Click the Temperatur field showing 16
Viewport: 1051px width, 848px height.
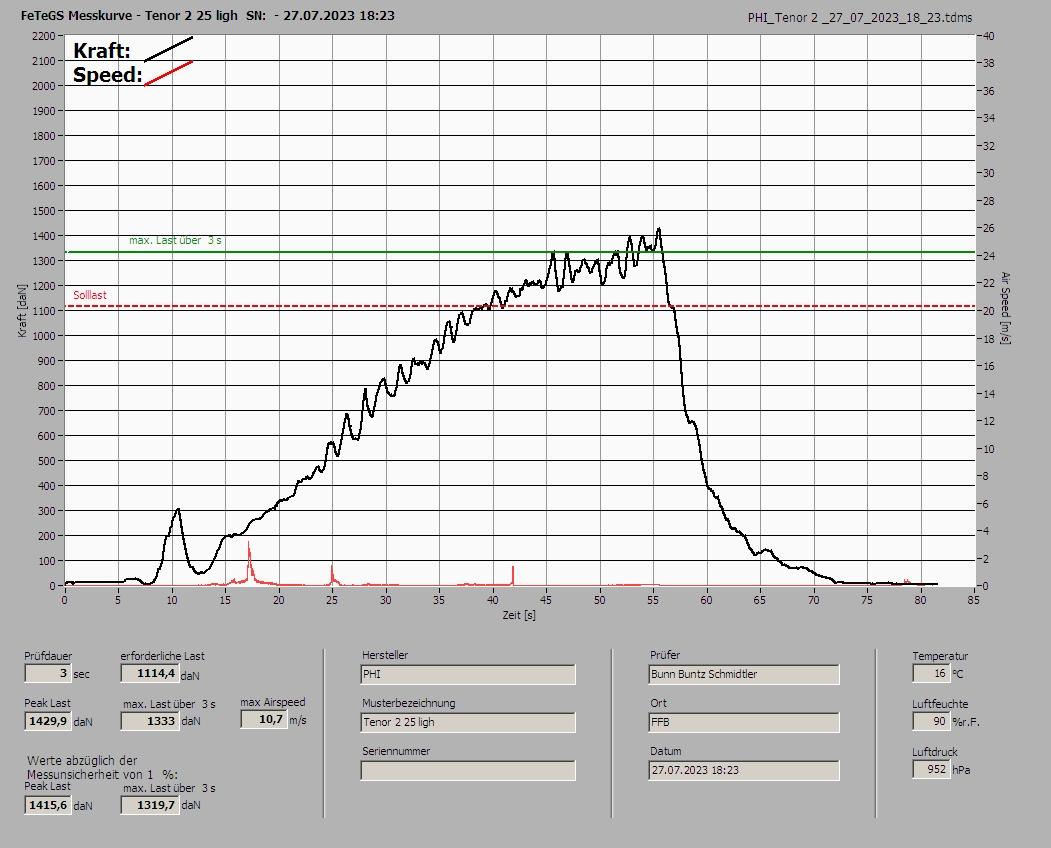[931, 674]
